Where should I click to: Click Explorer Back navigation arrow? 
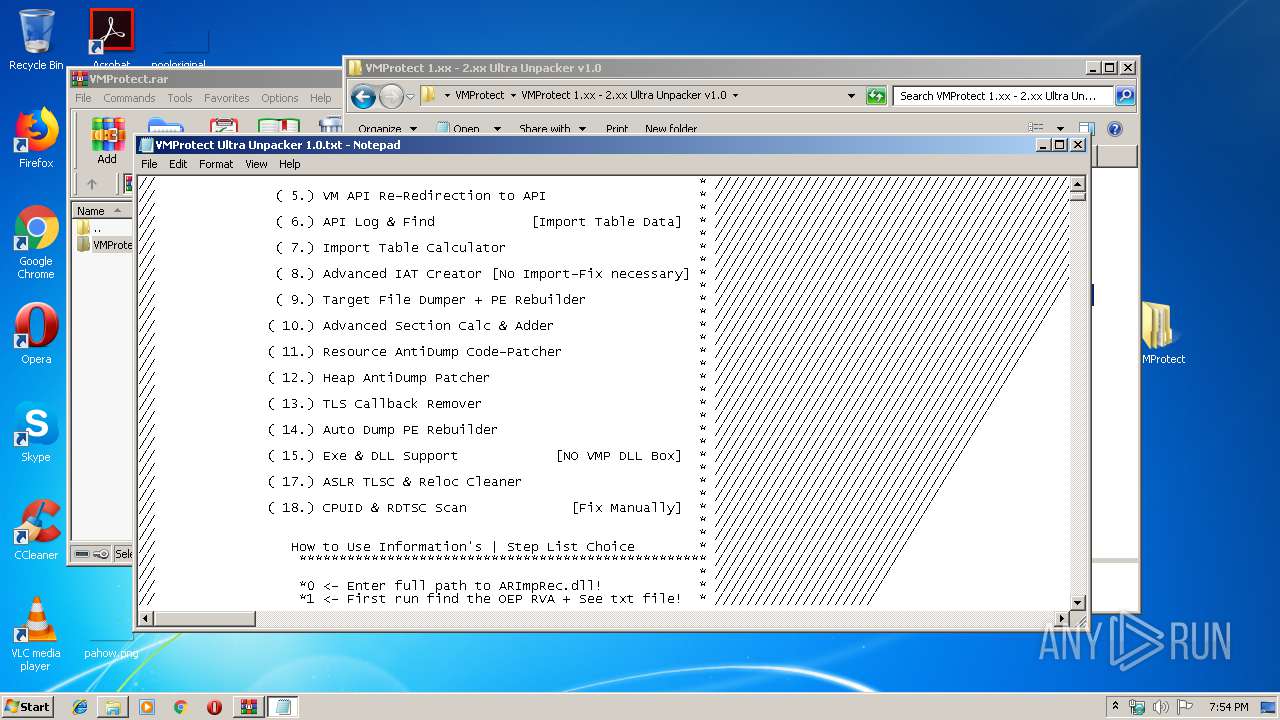[x=364, y=96]
